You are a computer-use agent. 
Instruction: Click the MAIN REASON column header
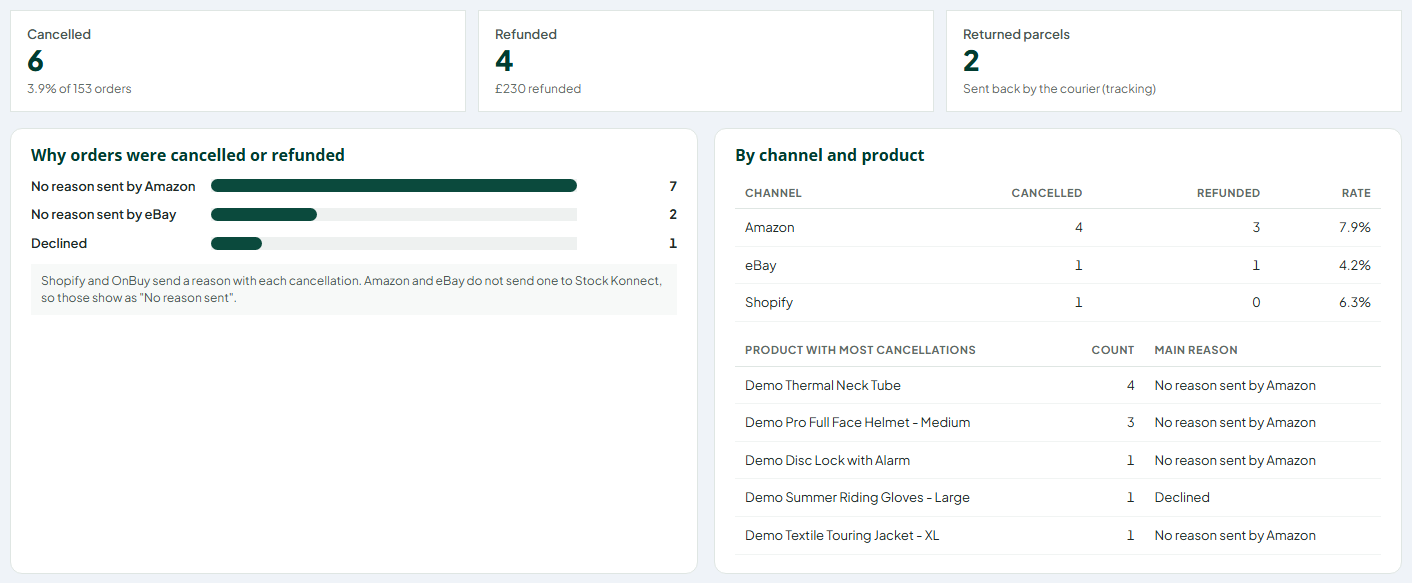pos(1196,350)
